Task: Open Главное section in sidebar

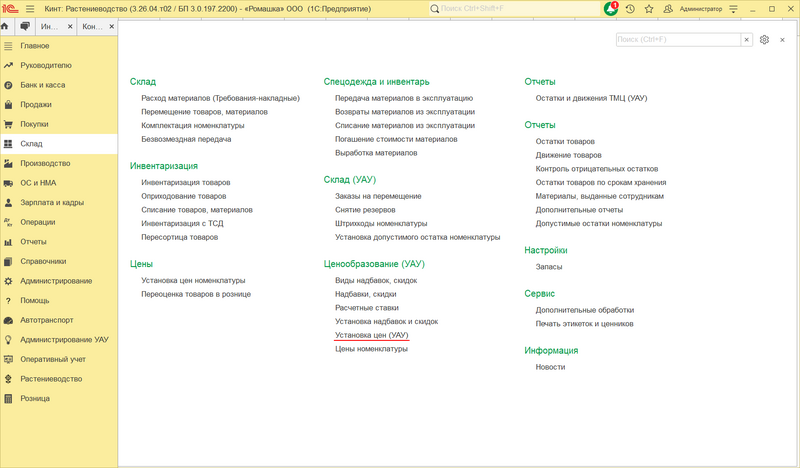Action: coord(59,46)
